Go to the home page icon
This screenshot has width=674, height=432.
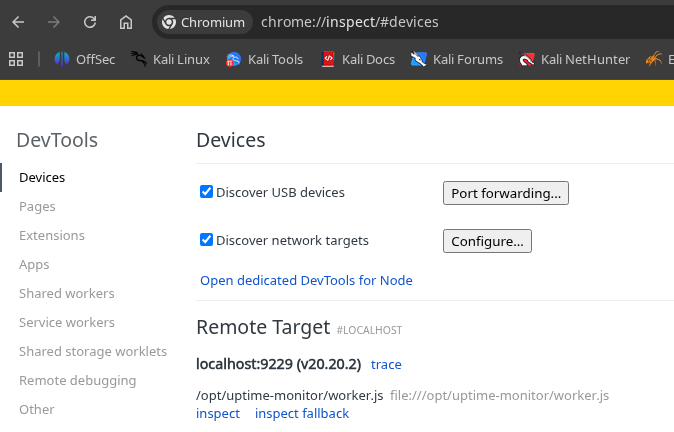pyautogui.click(x=126, y=22)
